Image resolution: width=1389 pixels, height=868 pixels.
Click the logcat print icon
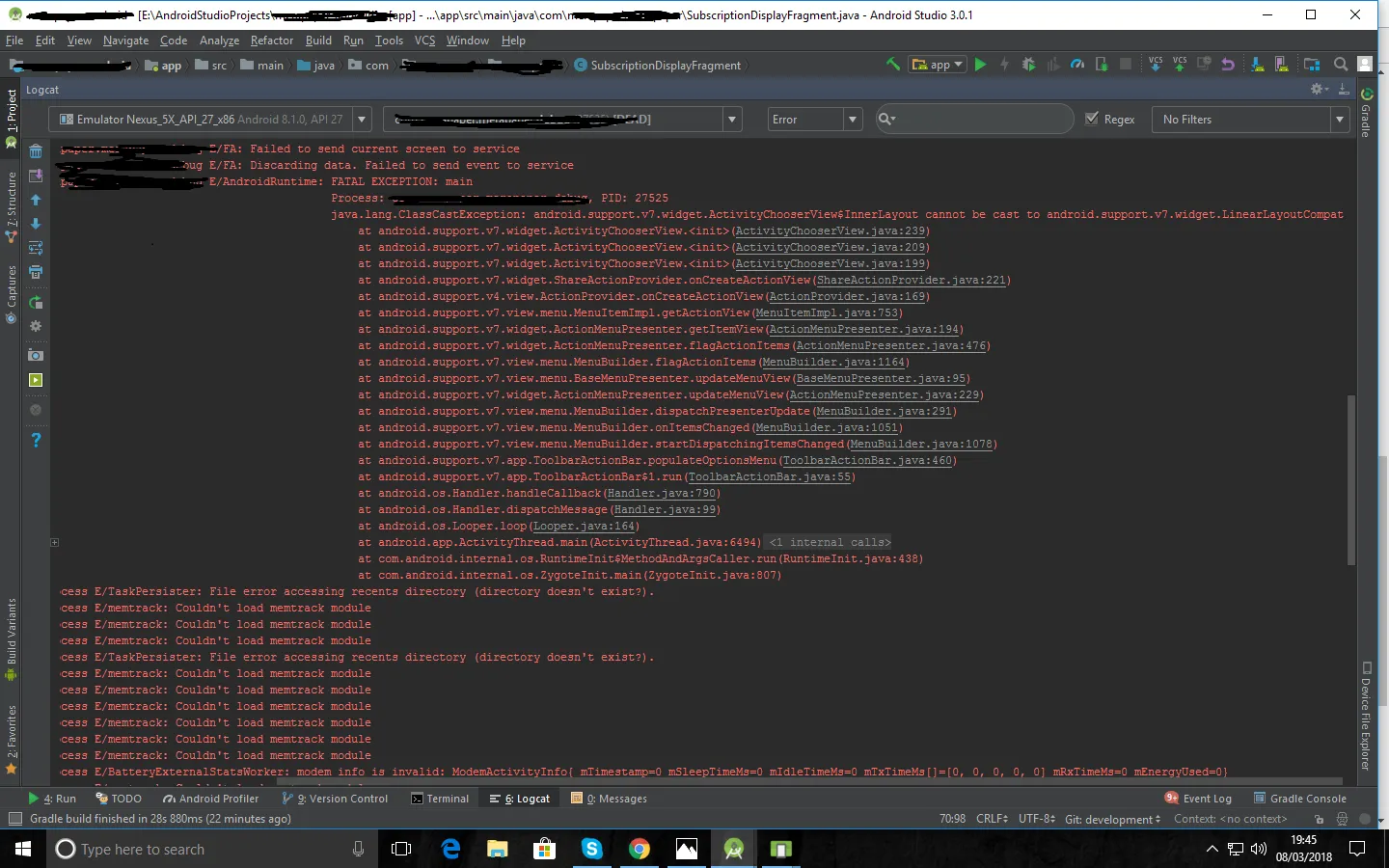pyautogui.click(x=36, y=272)
